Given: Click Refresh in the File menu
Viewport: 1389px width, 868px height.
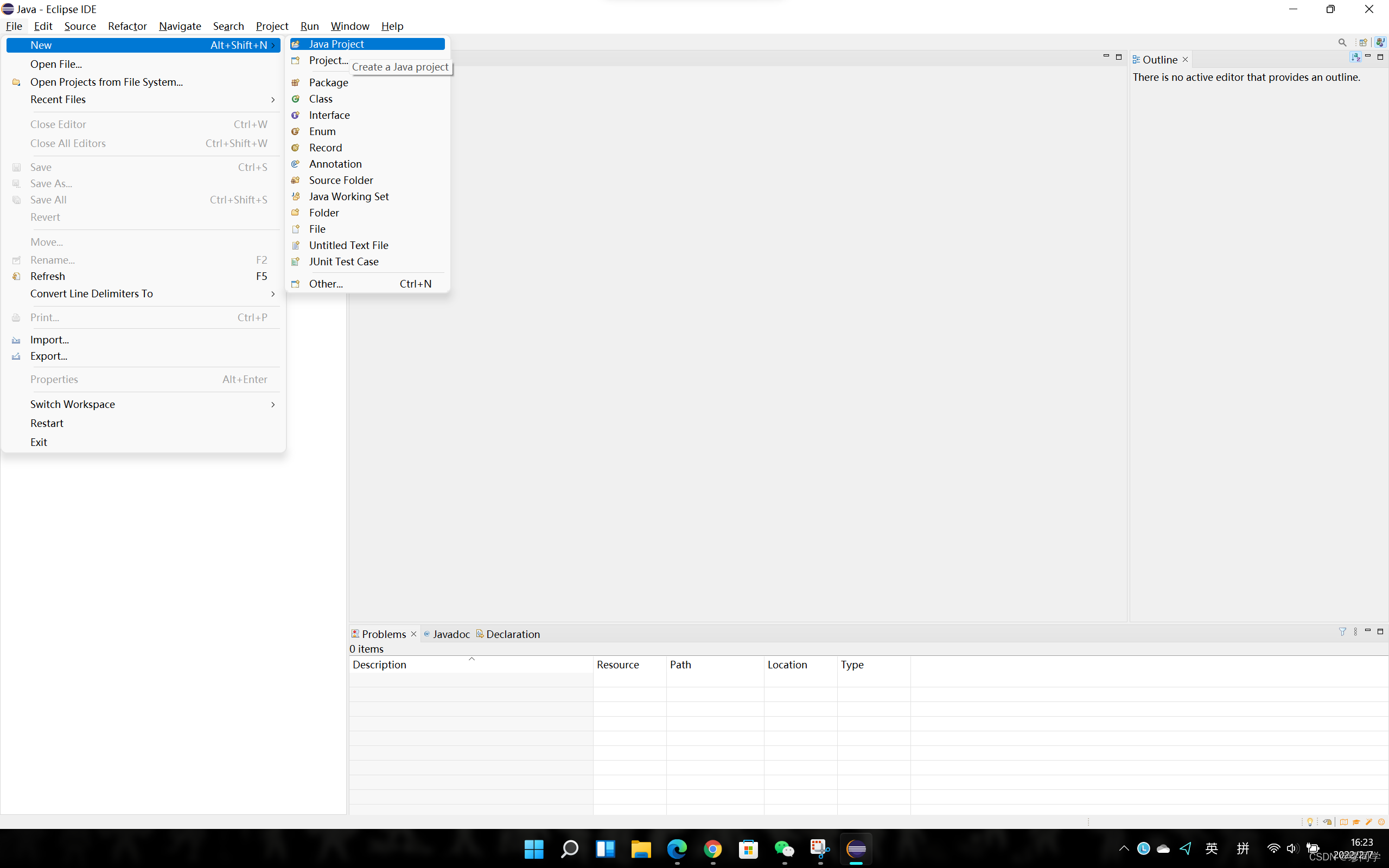Looking at the screenshot, I should (143, 276).
